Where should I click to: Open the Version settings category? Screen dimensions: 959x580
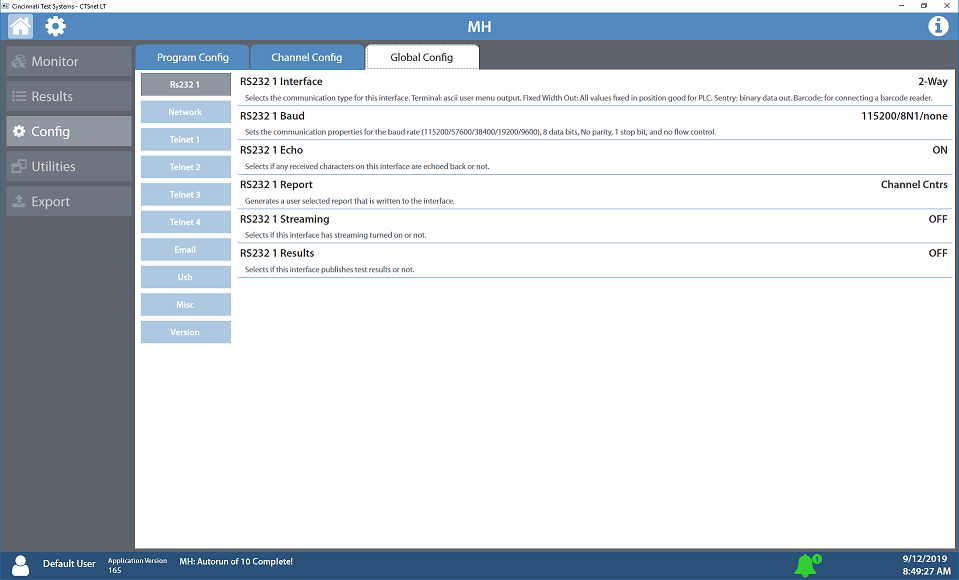(185, 332)
